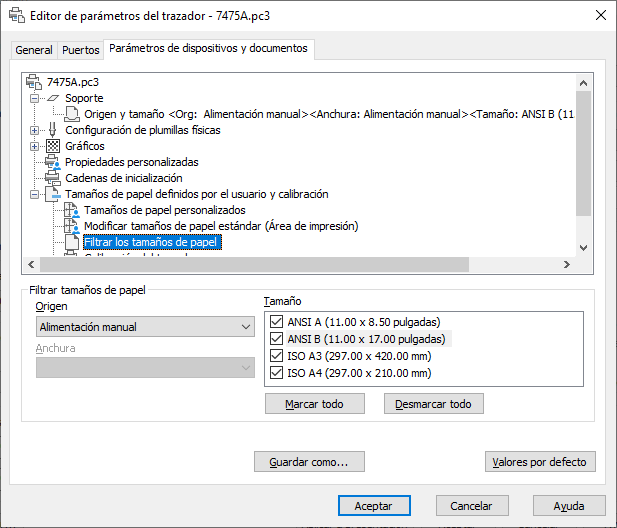The width and height of the screenshot is (617, 528).
Task: Switch to the Puertos tab
Action: (81, 50)
